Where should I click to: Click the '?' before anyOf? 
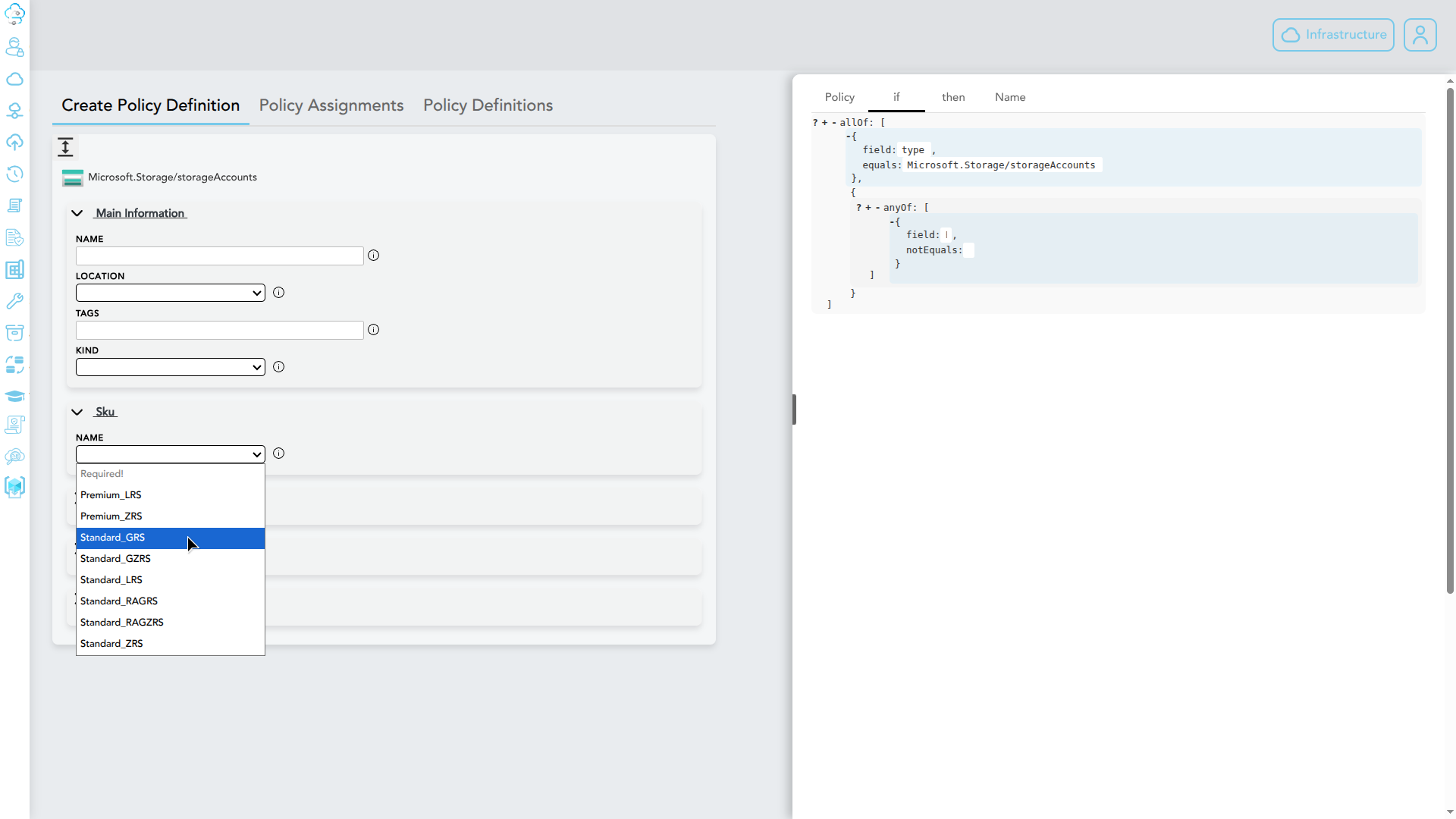click(x=859, y=208)
